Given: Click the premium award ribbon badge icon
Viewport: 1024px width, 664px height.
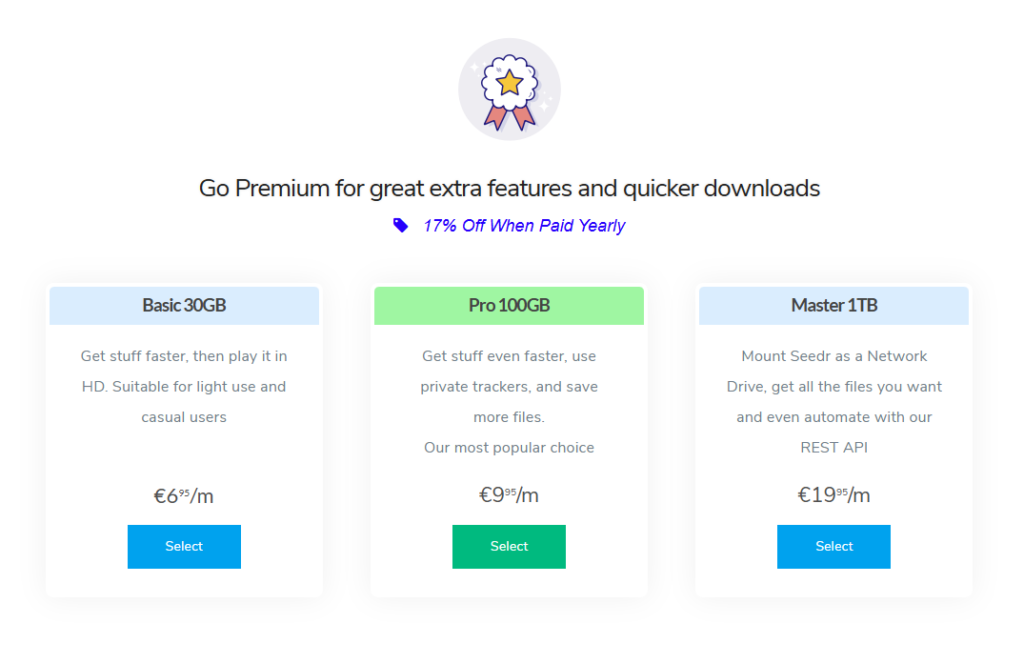Looking at the screenshot, I should (509, 90).
